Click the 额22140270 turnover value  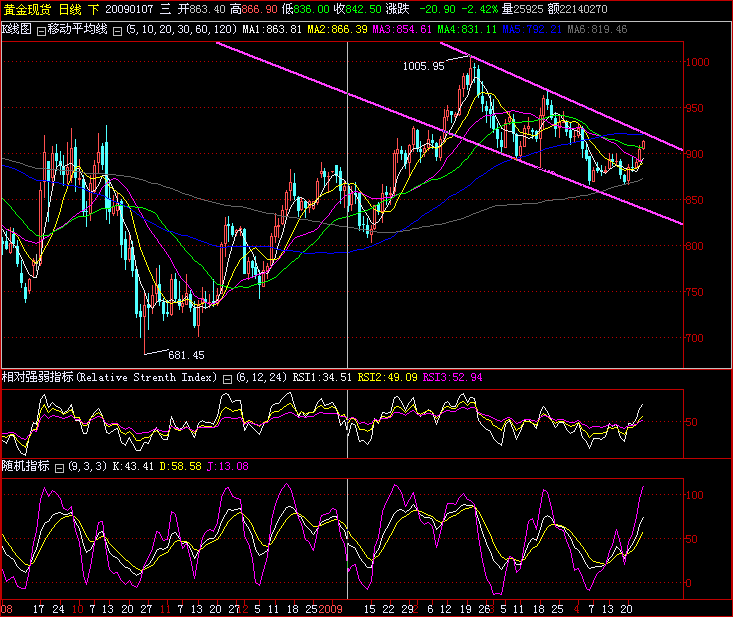578,9
